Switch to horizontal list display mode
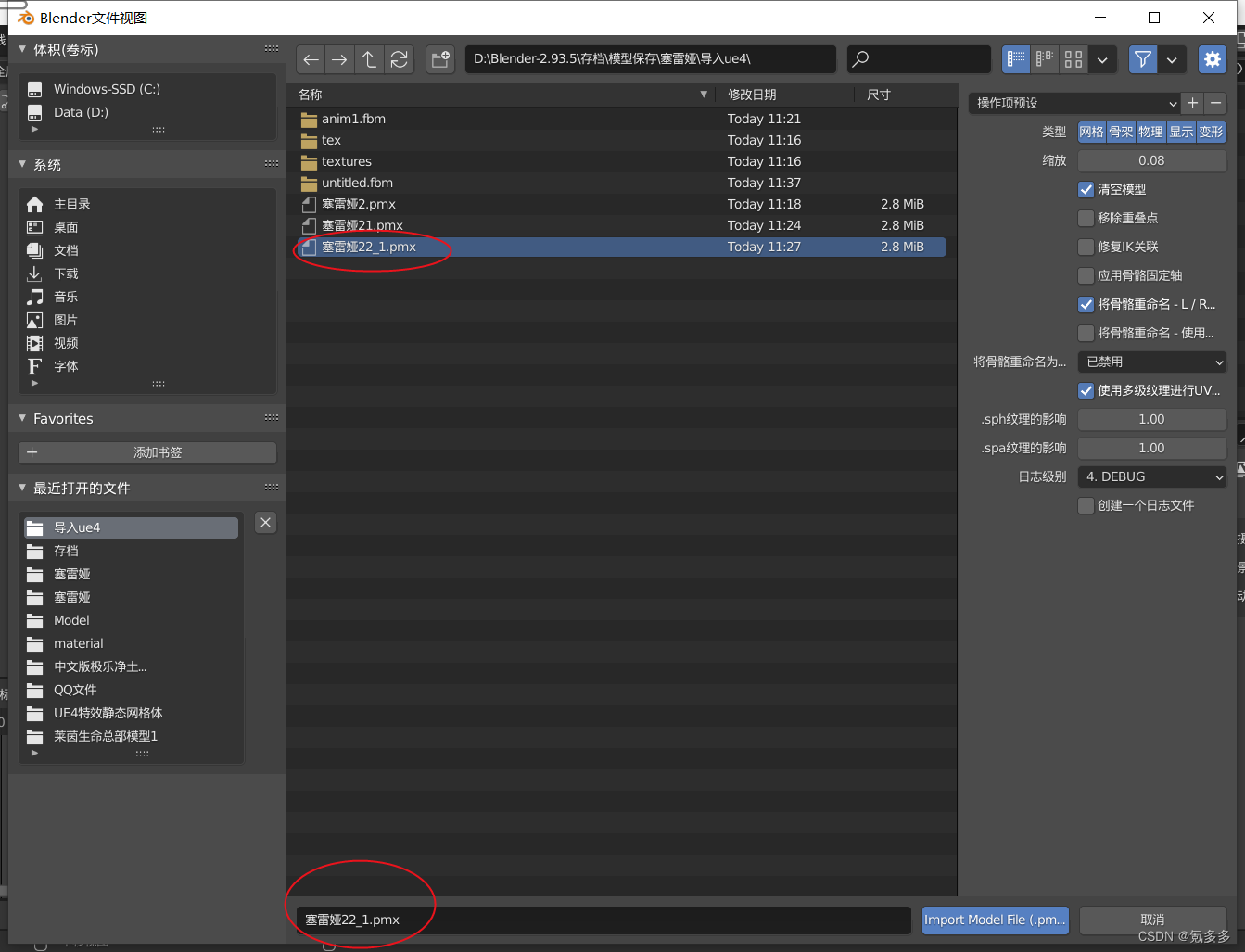The width and height of the screenshot is (1245, 952). [x=1045, y=59]
